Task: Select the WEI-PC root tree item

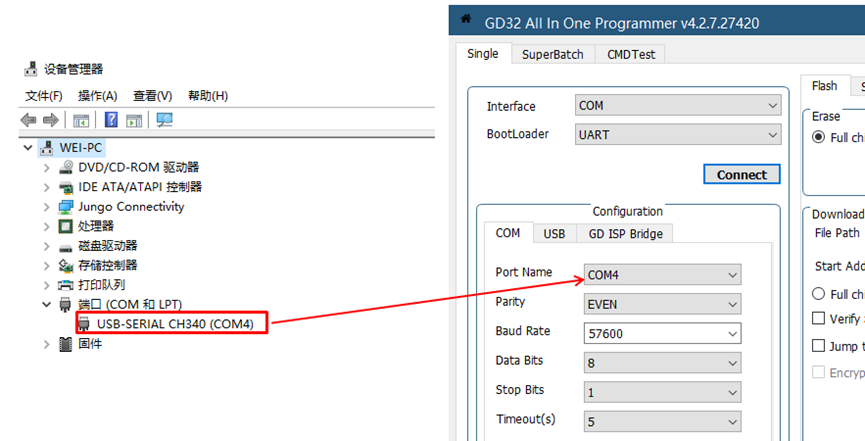Action: pyautogui.click(x=81, y=148)
